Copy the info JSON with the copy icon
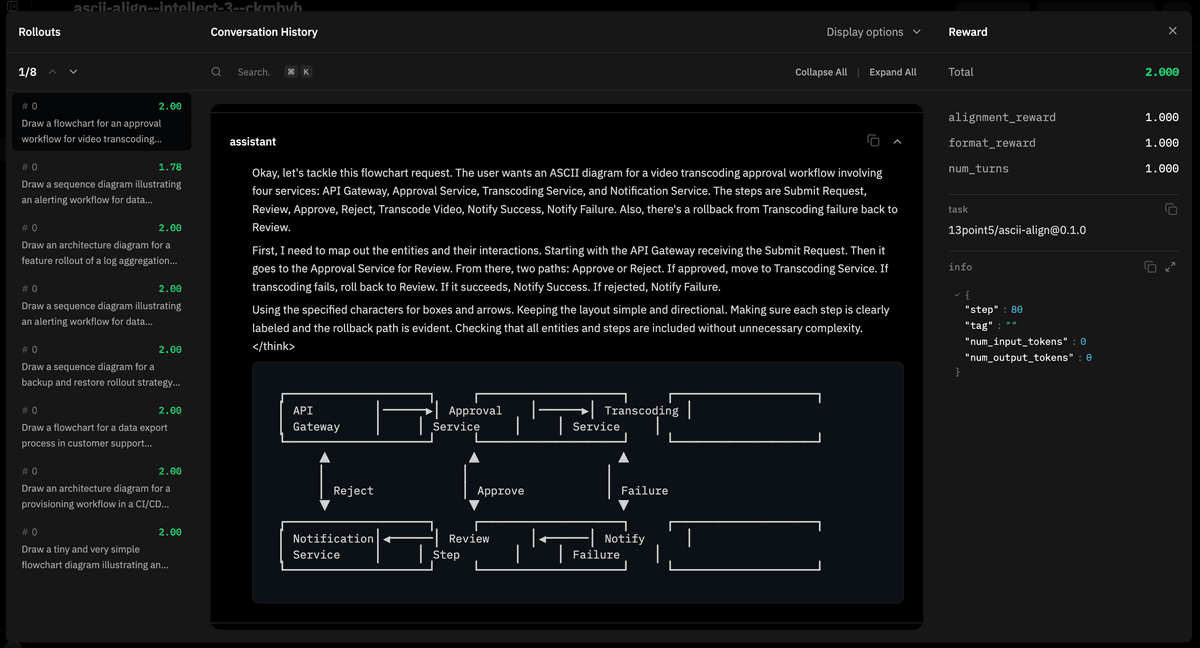This screenshot has width=1200, height=648. [x=1151, y=266]
